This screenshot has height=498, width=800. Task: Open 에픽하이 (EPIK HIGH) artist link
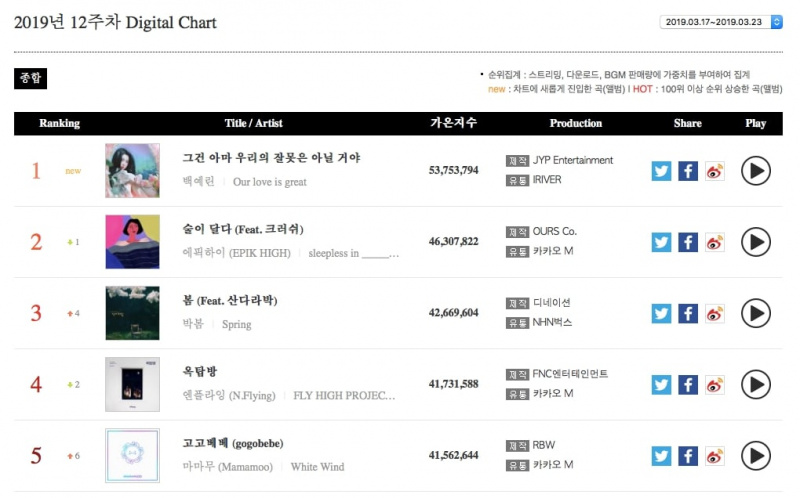(x=236, y=253)
